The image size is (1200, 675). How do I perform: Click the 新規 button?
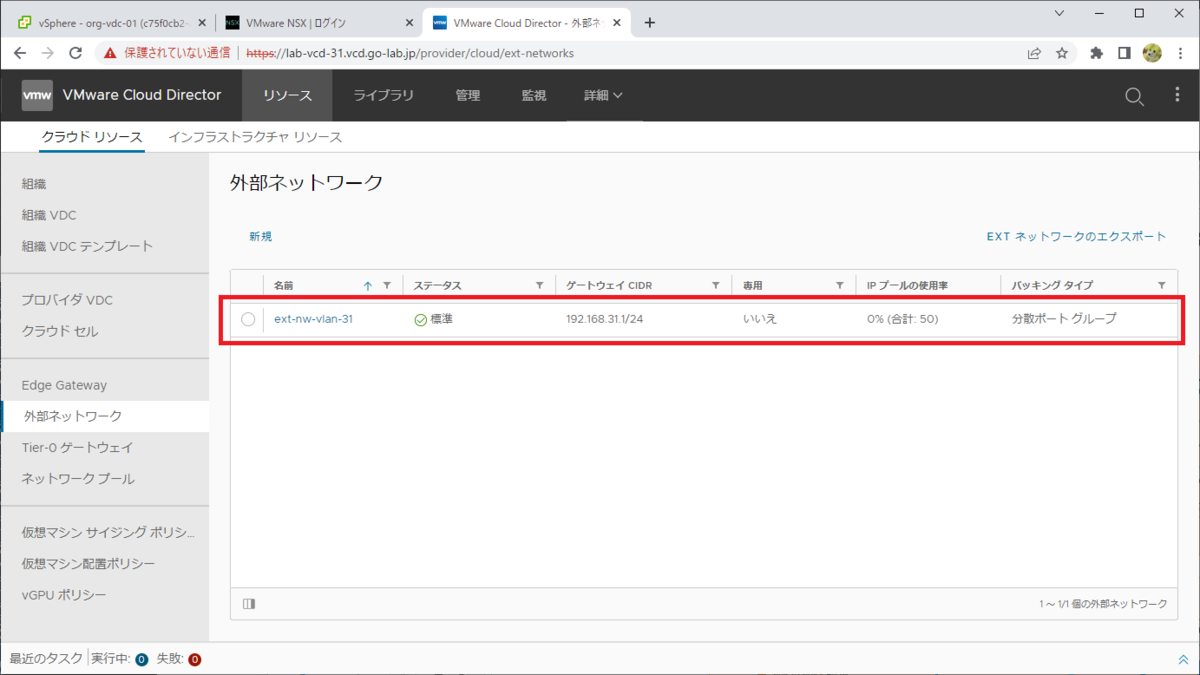(x=261, y=237)
